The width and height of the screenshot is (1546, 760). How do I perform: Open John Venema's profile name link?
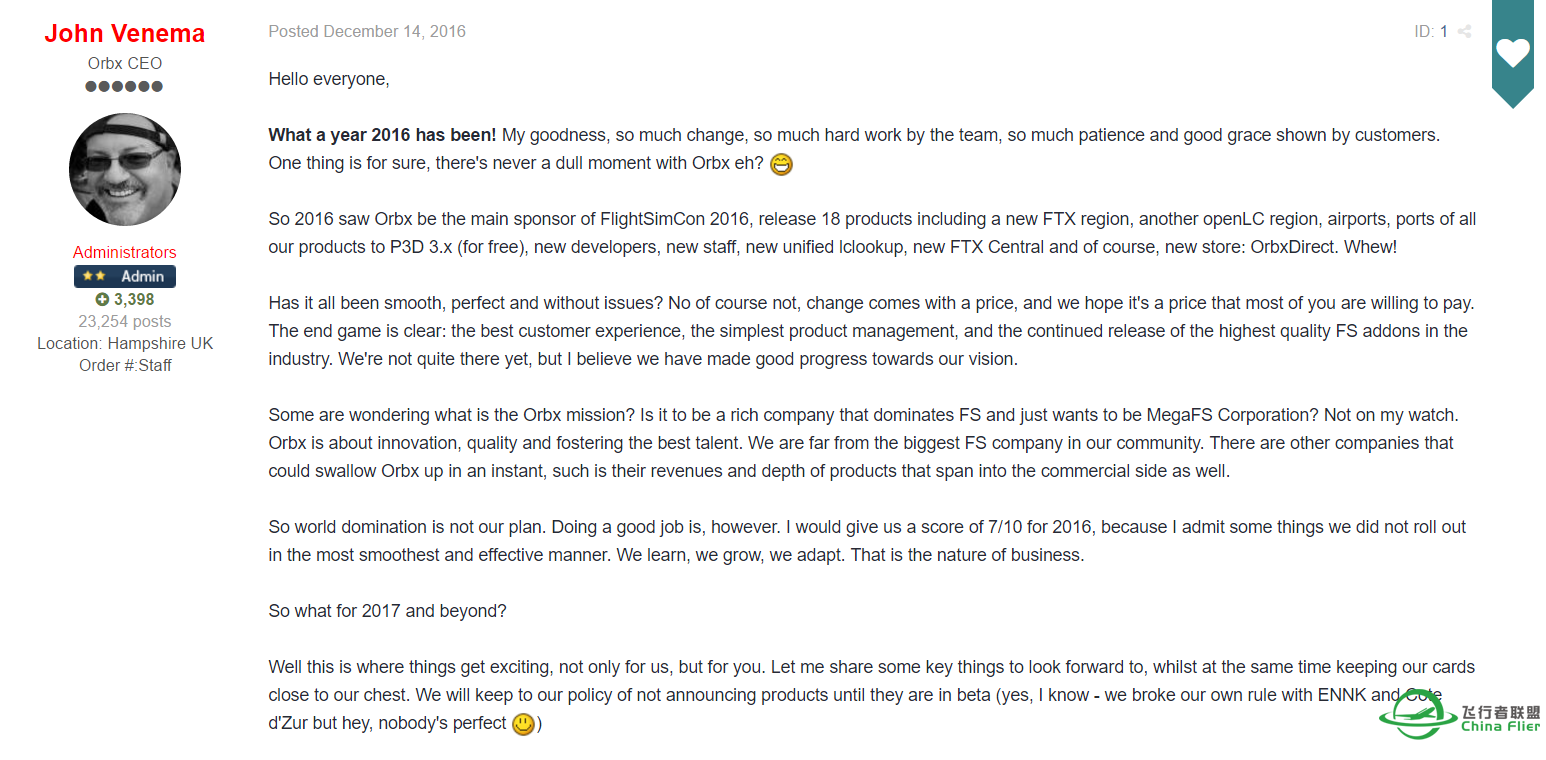(x=125, y=33)
